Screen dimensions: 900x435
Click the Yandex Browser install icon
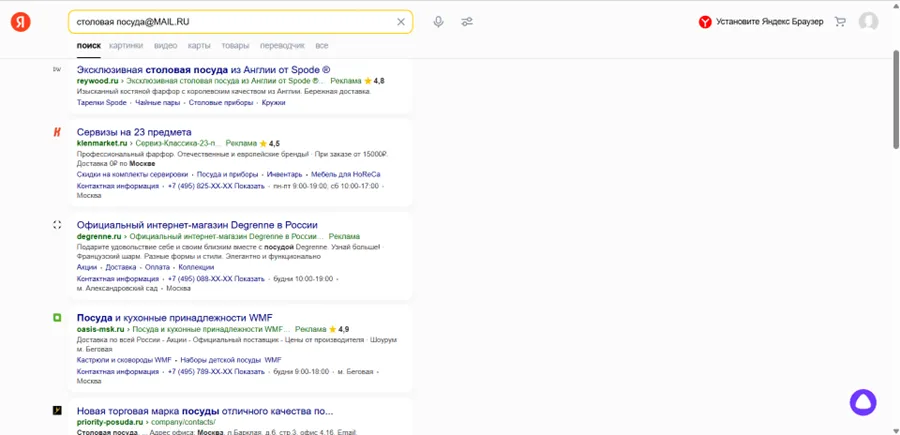[x=705, y=22]
